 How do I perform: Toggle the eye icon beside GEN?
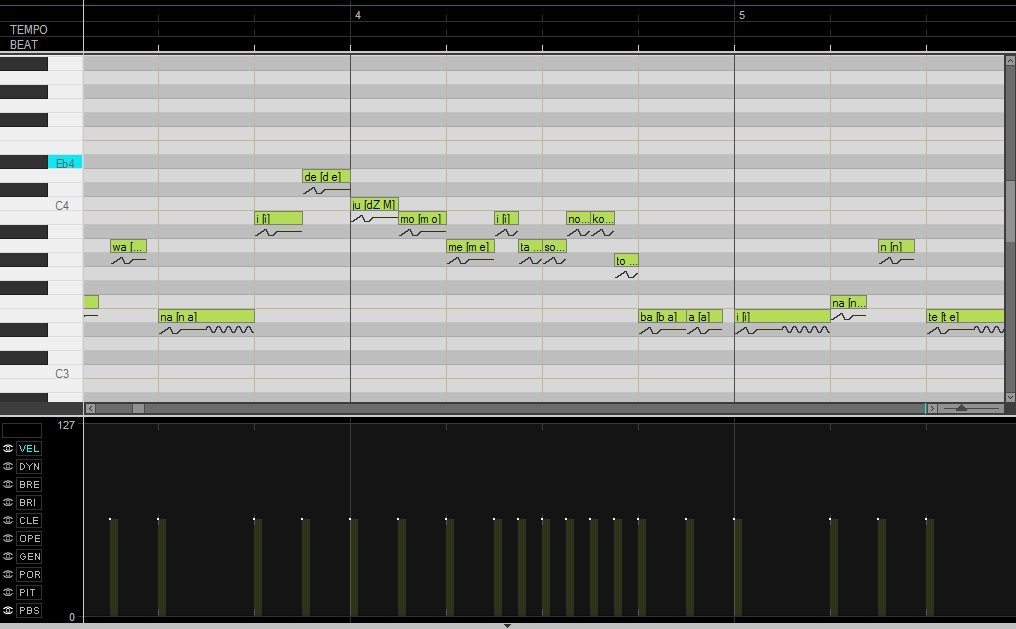point(8,556)
